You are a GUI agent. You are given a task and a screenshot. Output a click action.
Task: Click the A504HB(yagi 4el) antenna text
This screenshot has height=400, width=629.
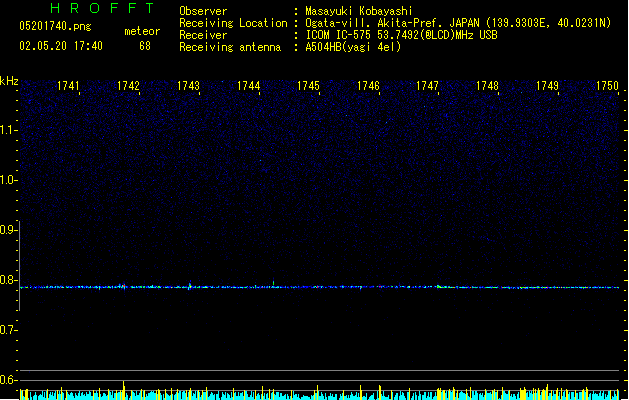pyautogui.click(x=353, y=47)
